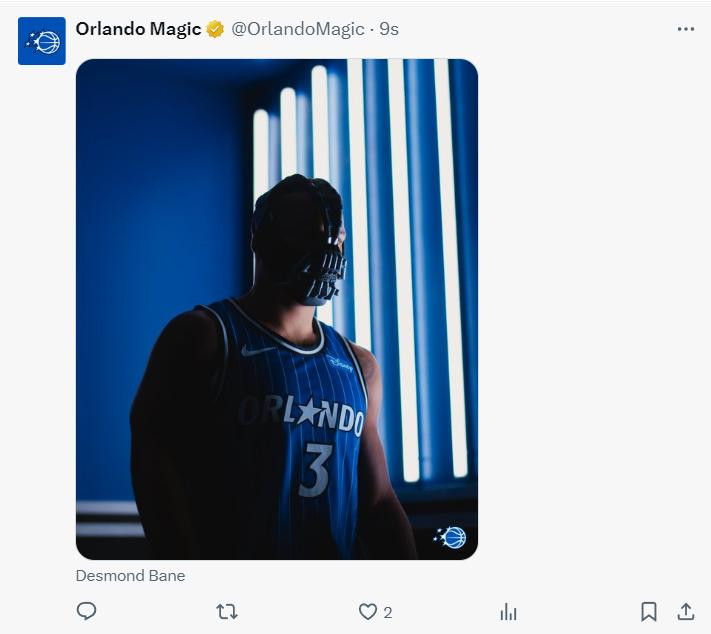Click the 9s post timestamp
Screen dimensions: 711x634
tap(389, 29)
